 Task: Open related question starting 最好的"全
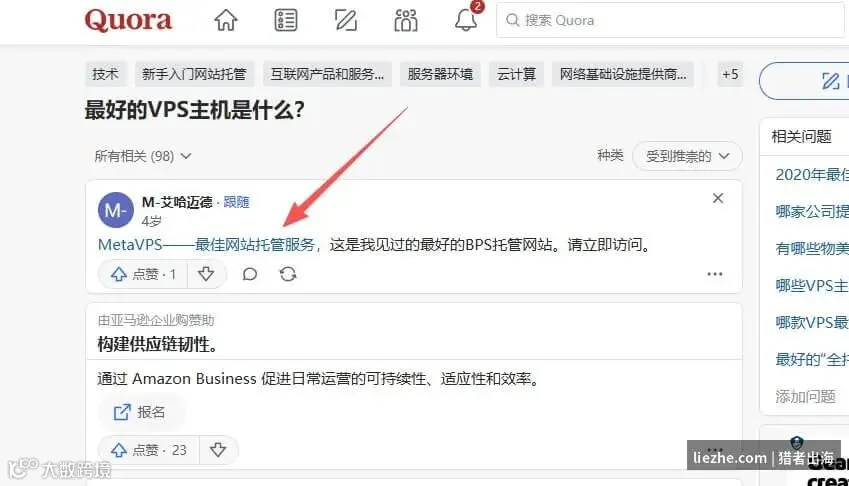(x=812, y=359)
